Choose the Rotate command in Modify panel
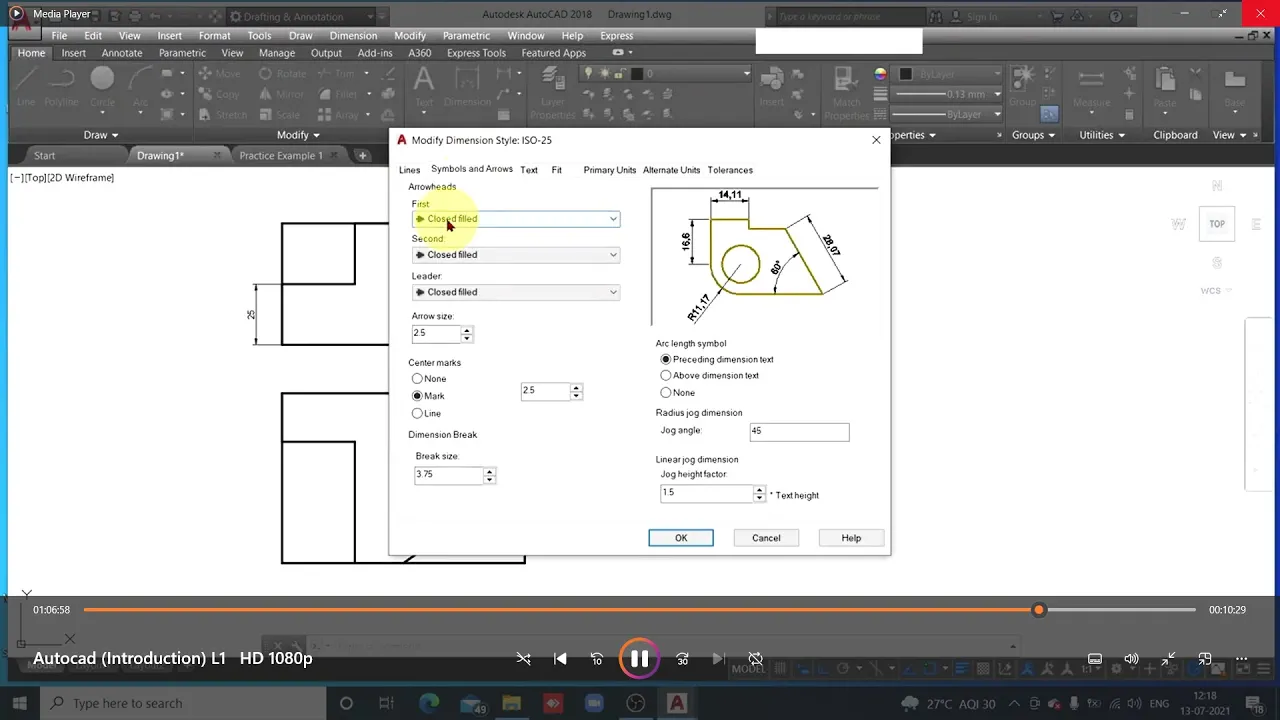This screenshot has height=720, width=1280. point(283,73)
